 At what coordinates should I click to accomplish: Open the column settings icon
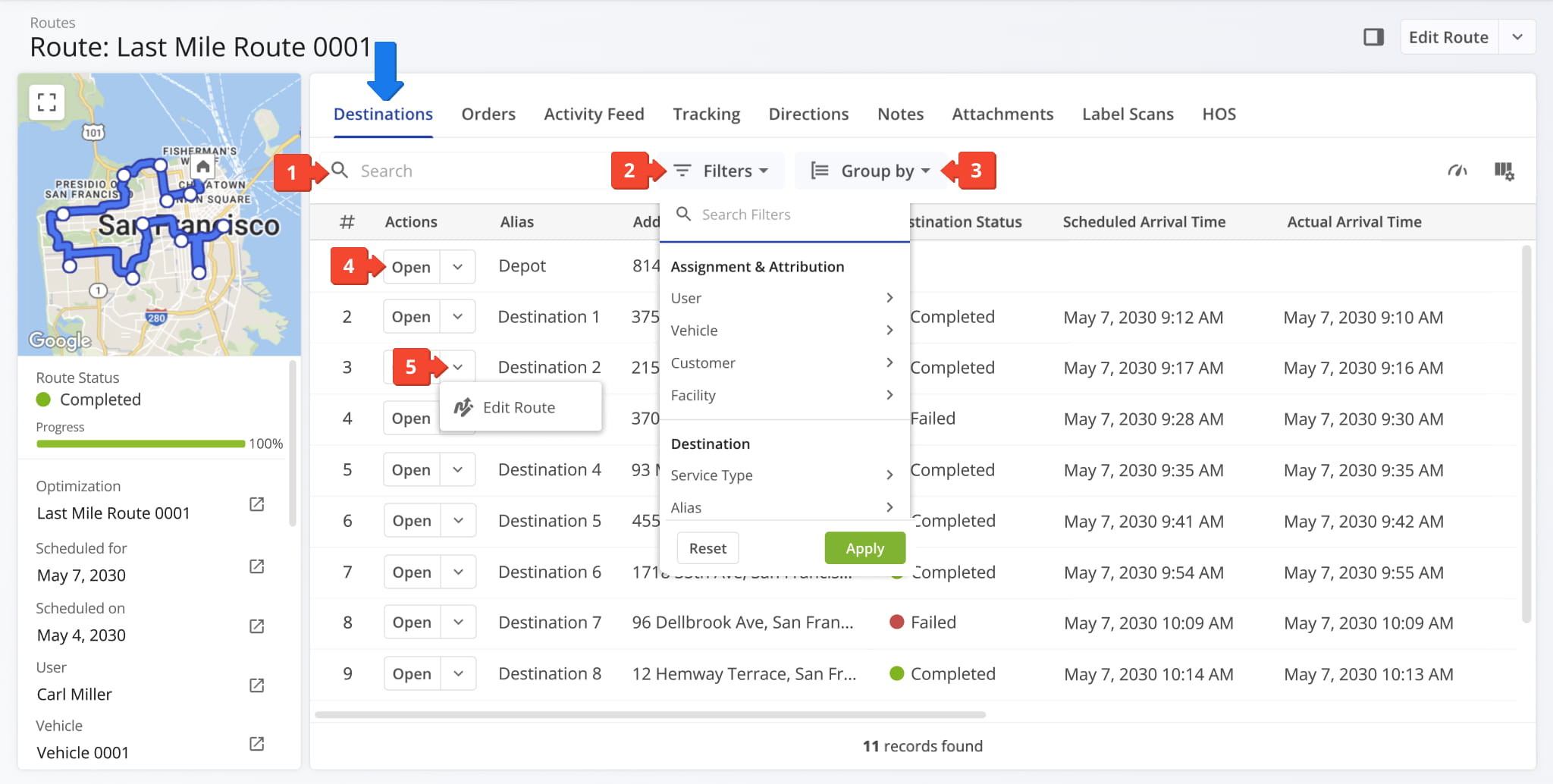1504,171
